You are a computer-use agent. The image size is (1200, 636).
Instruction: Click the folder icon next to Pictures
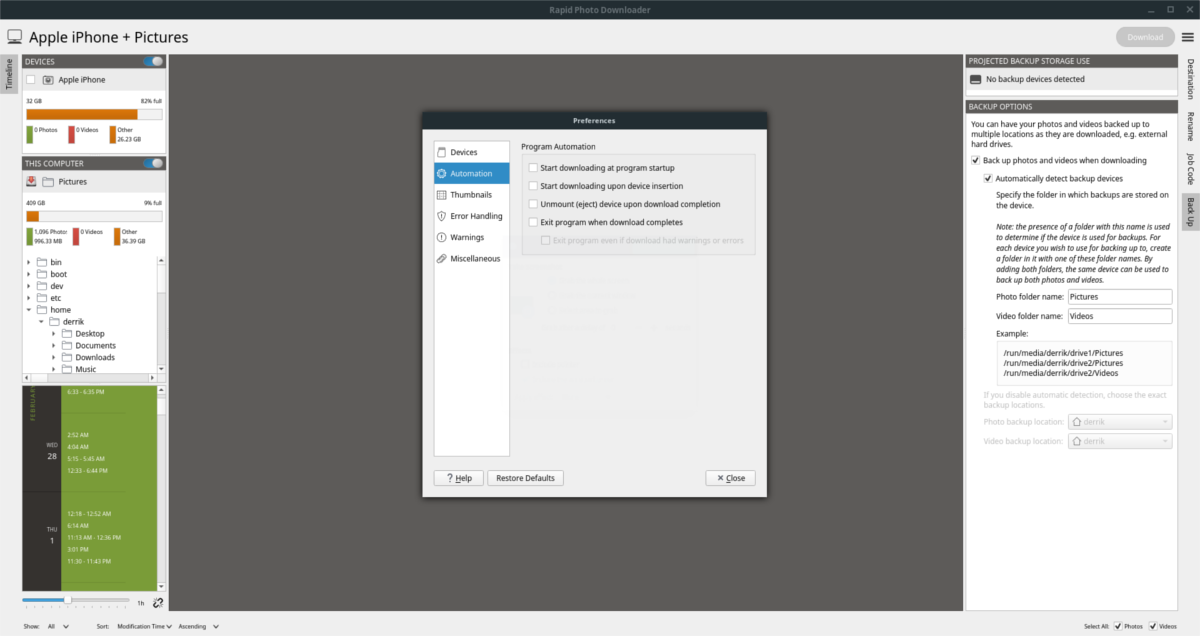(49, 182)
